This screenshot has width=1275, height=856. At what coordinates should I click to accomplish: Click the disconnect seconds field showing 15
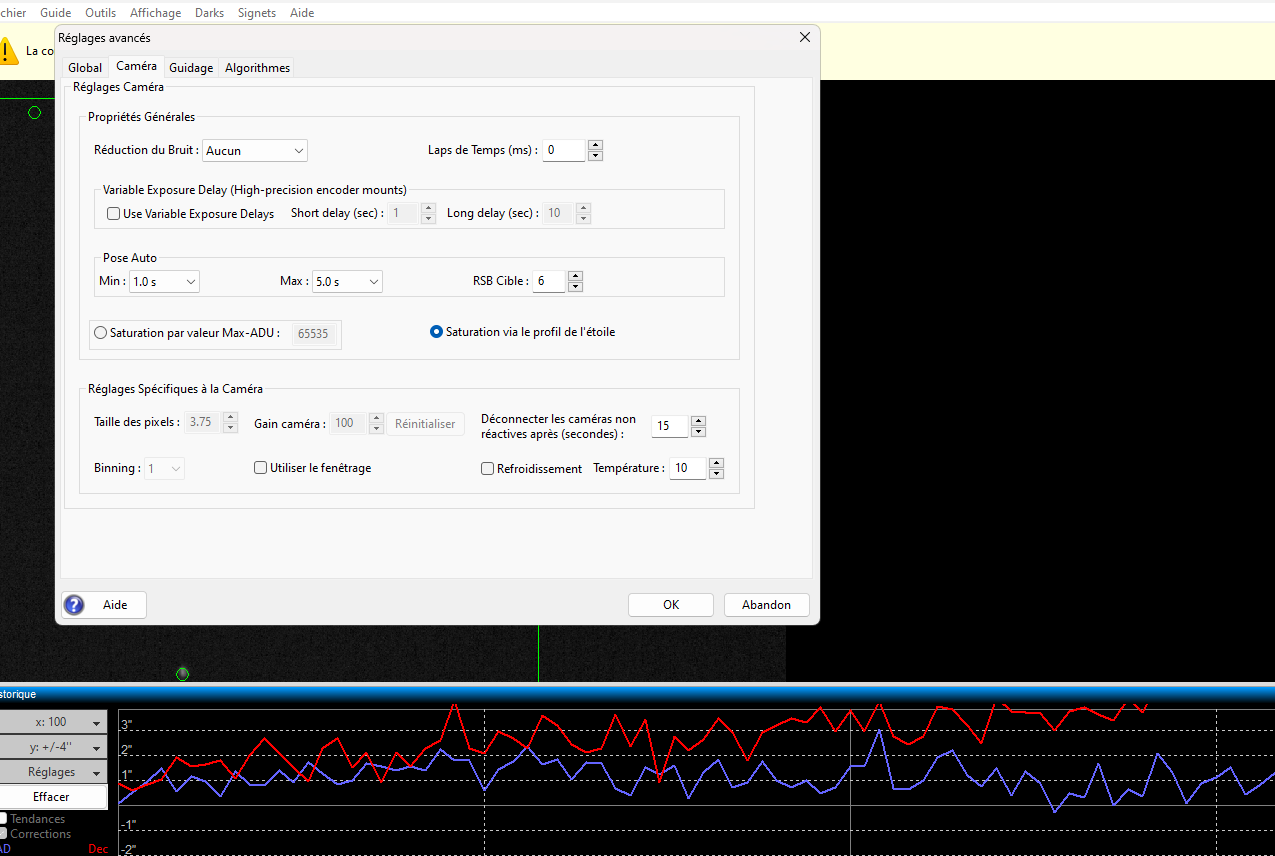670,427
